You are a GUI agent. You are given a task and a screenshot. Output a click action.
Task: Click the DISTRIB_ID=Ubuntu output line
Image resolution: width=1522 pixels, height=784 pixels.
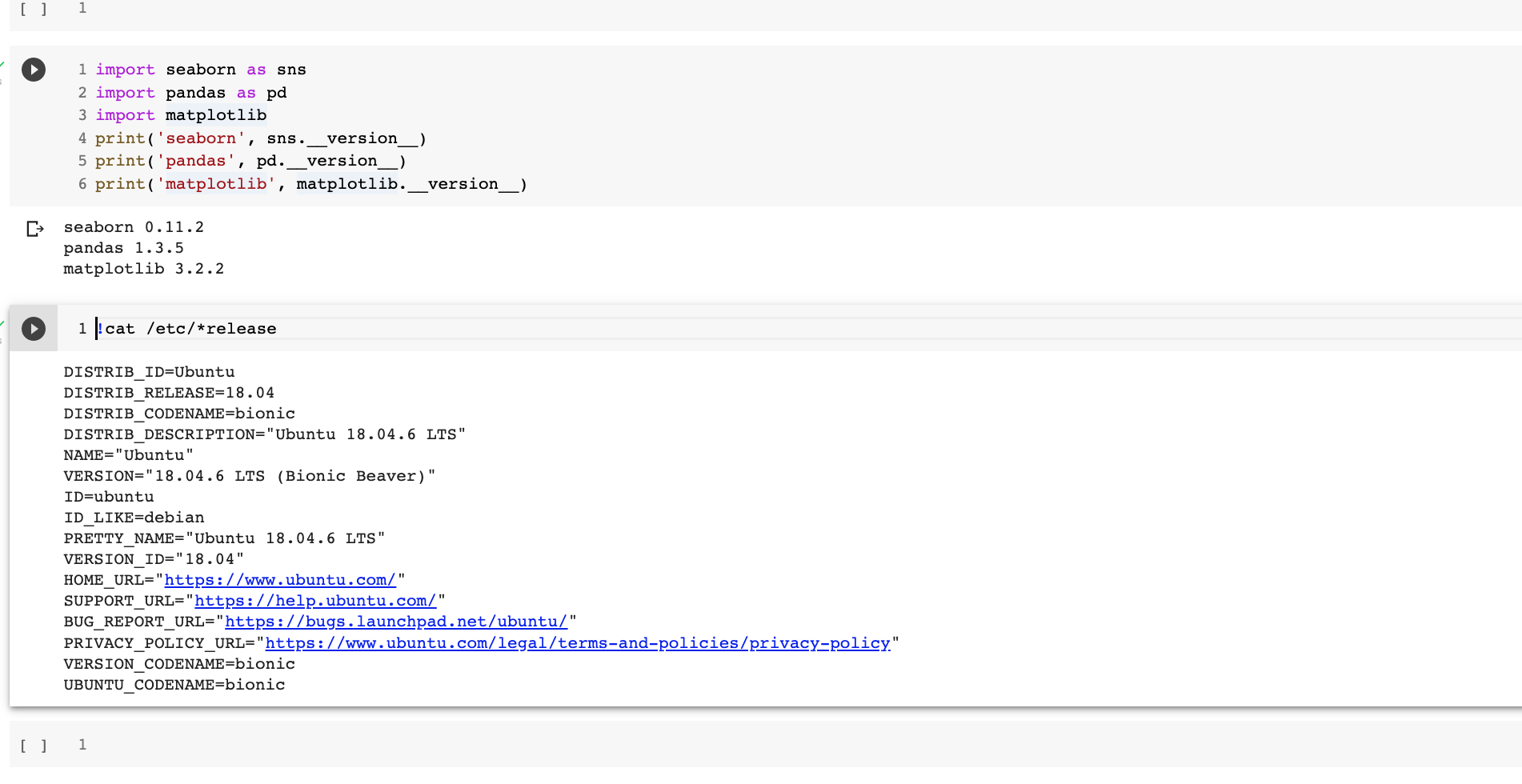(x=149, y=371)
